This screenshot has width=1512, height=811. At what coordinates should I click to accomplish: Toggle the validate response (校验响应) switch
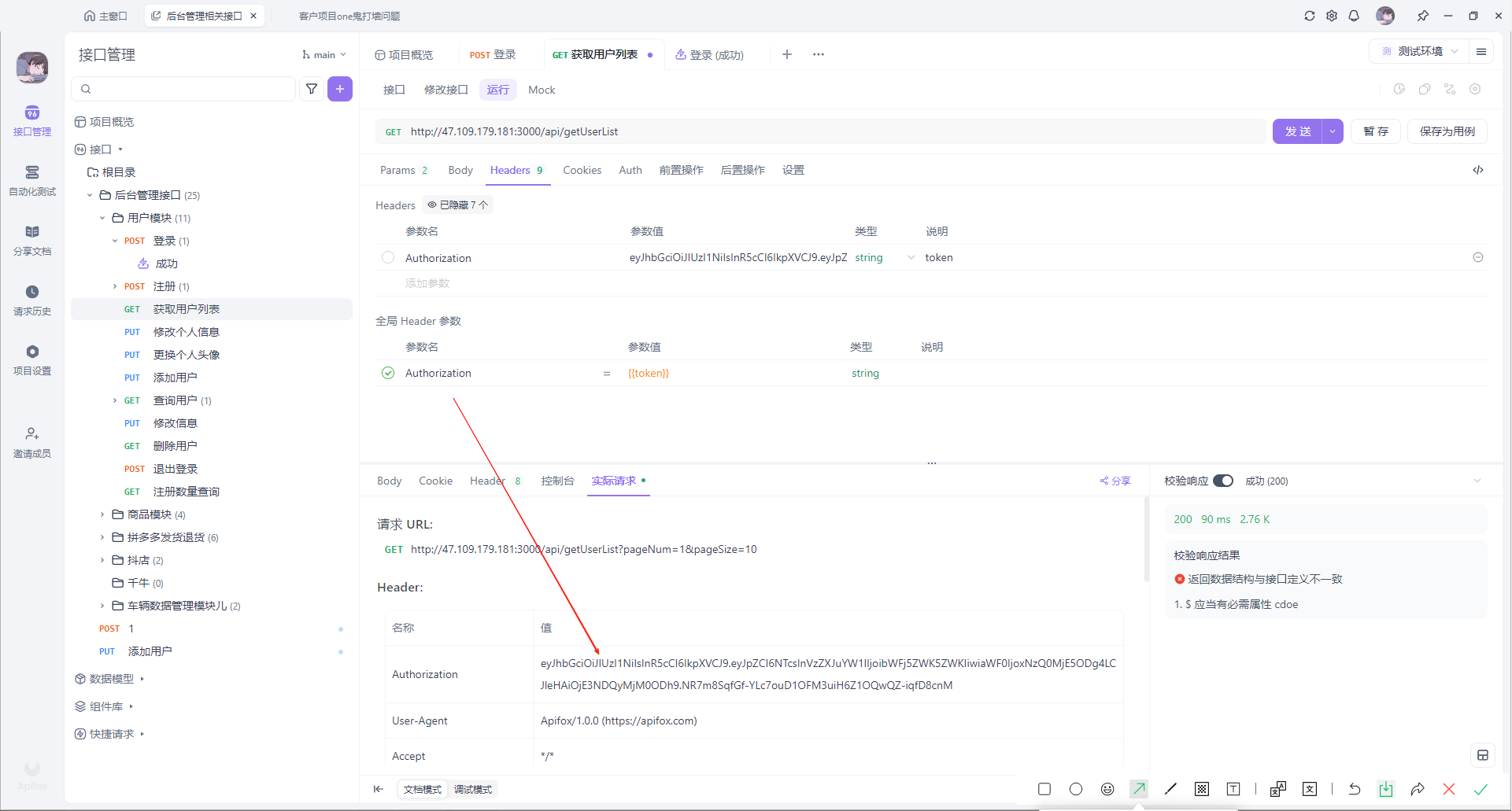pos(1223,481)
